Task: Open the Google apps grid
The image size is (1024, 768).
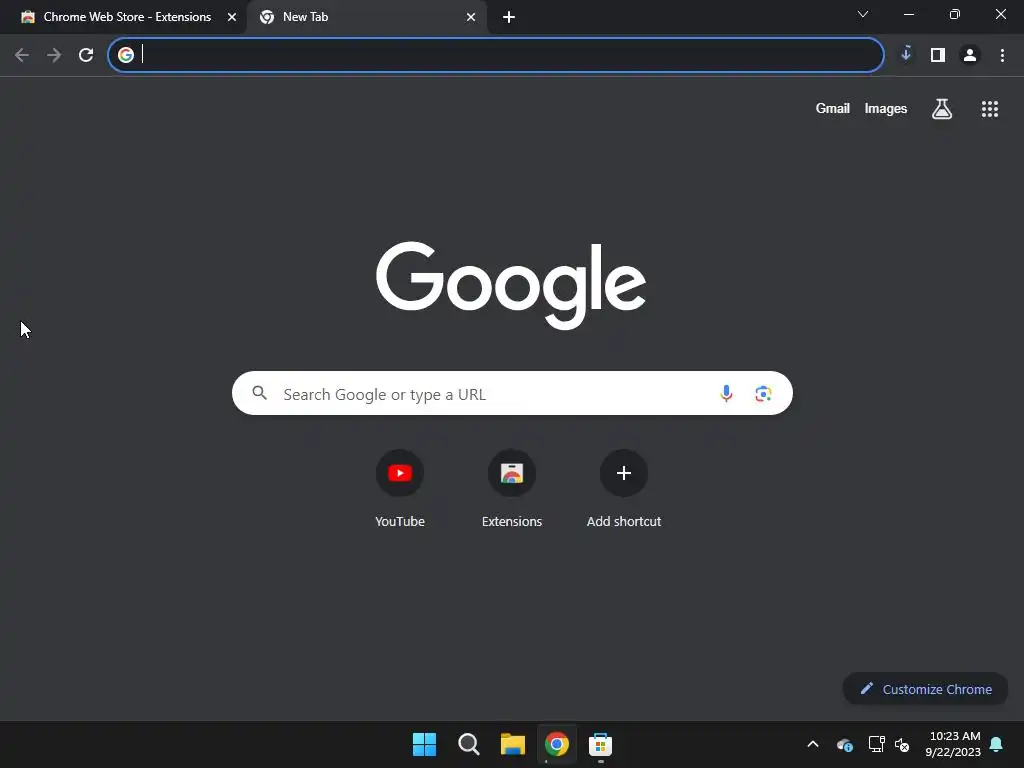Action: pos(990,109)
